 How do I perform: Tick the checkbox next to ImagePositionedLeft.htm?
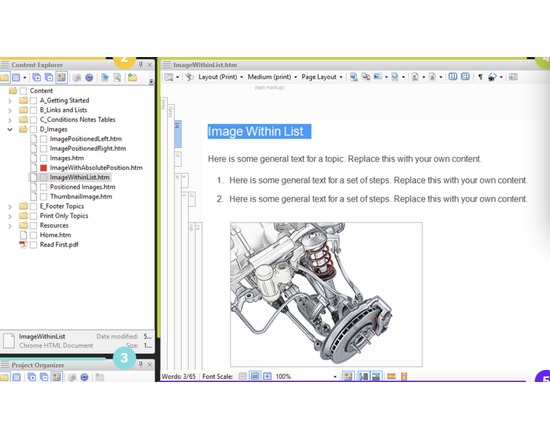point(43,139)
